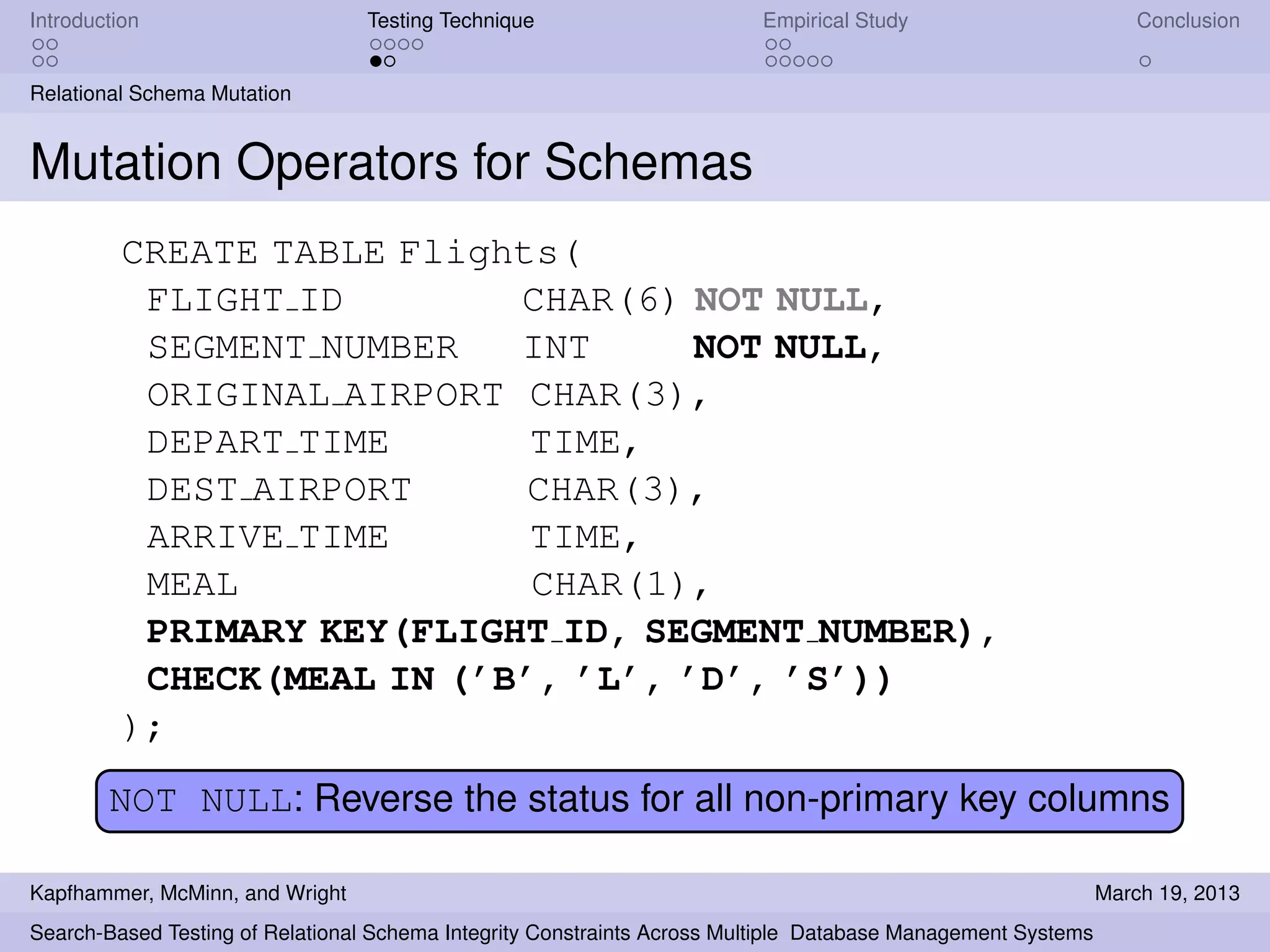This screenshot has height=952, width=1270.
Task: Click the blue NOT NULL explanation box
Action: [x=639, y=801]
